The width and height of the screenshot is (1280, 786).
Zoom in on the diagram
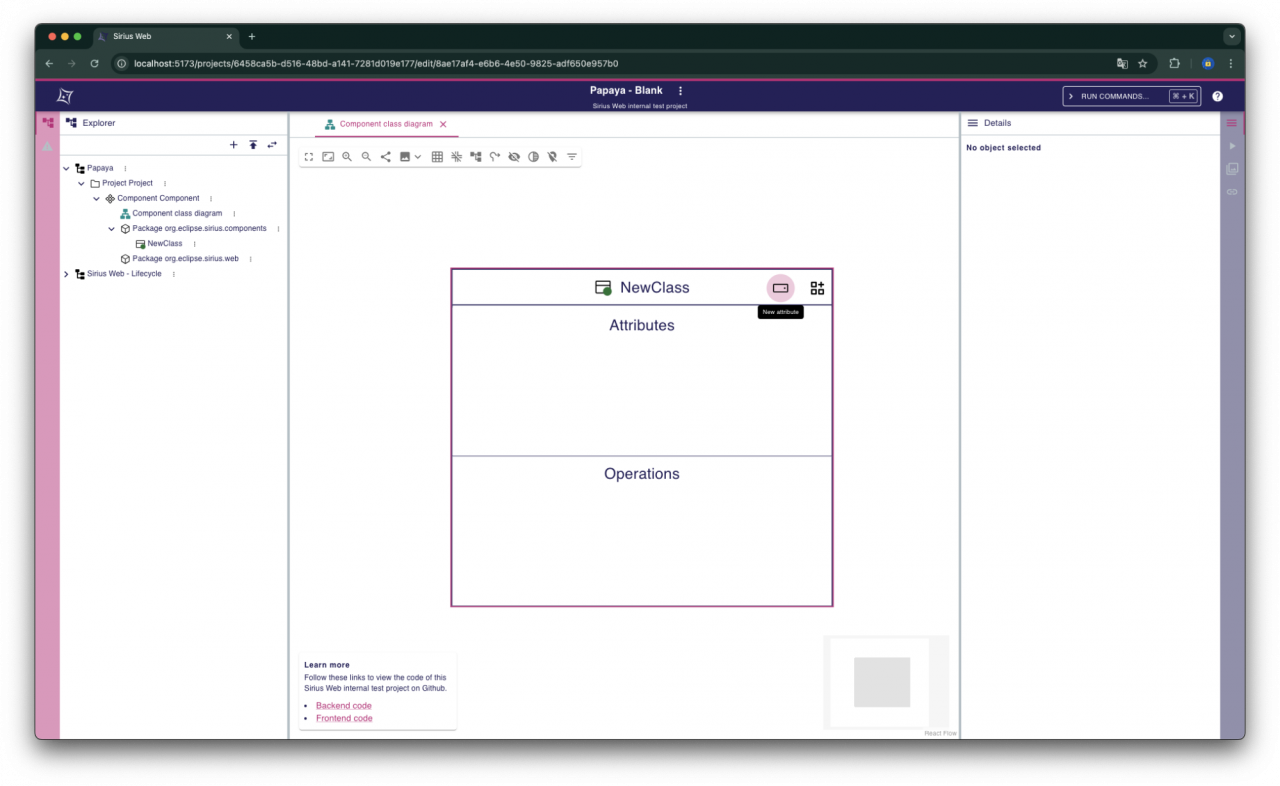347,157
